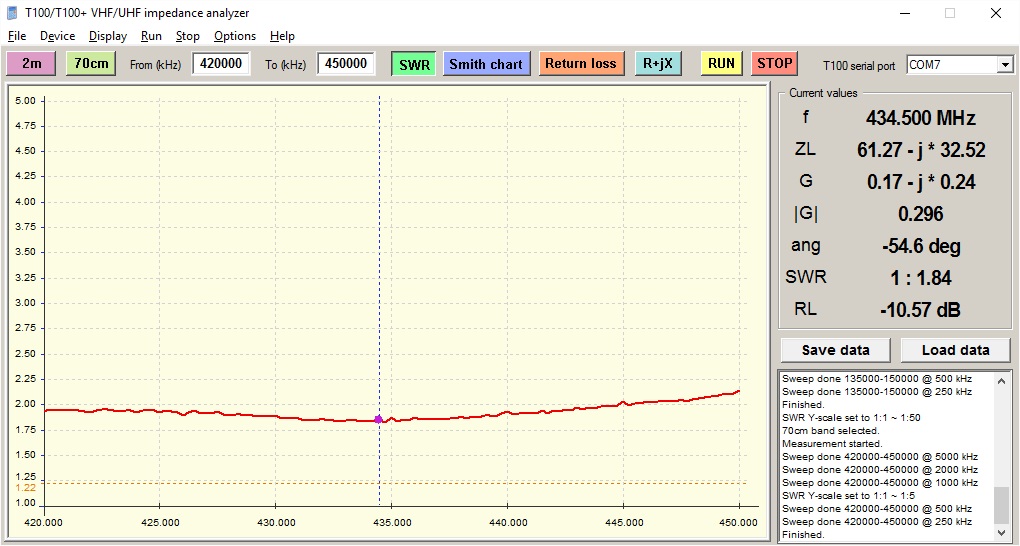
Task: Open the Options menu
Action: click(x=235, y=36)
